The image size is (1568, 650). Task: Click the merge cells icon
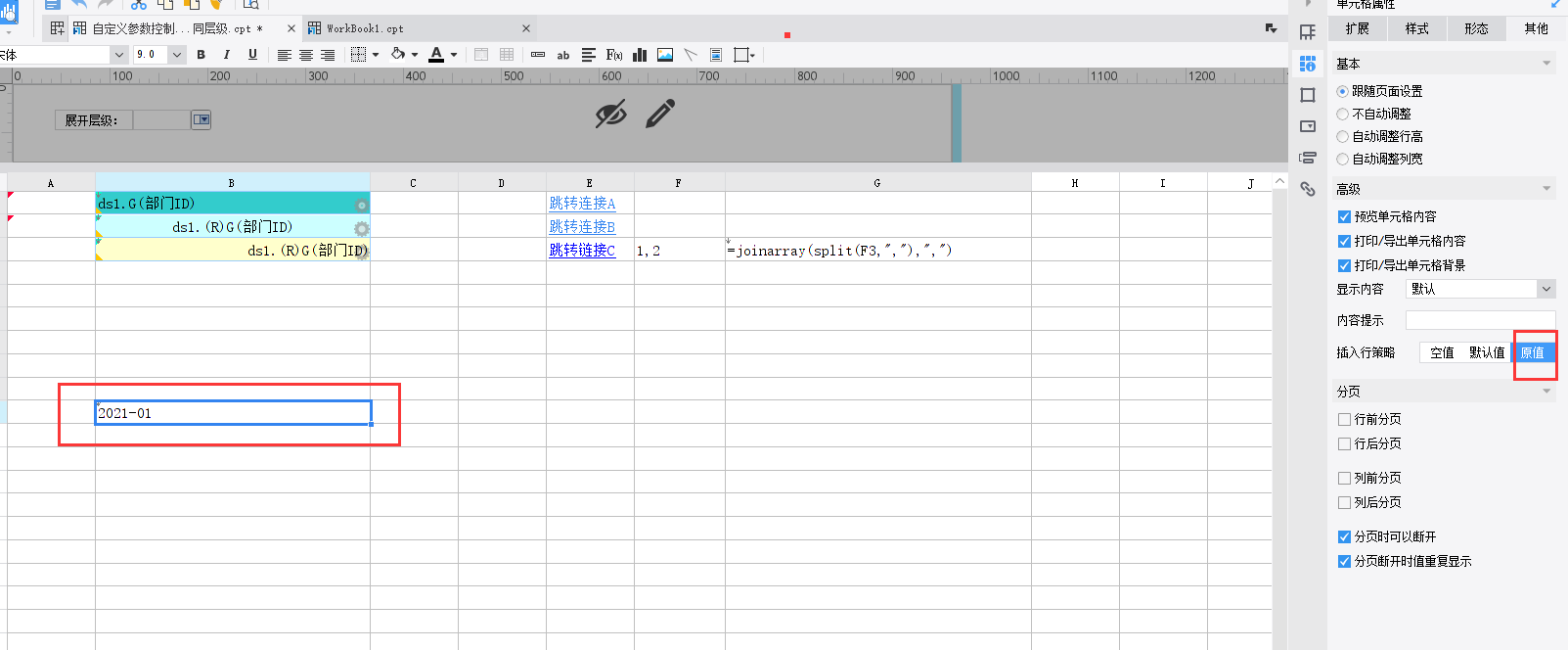[x=481, y=55]
